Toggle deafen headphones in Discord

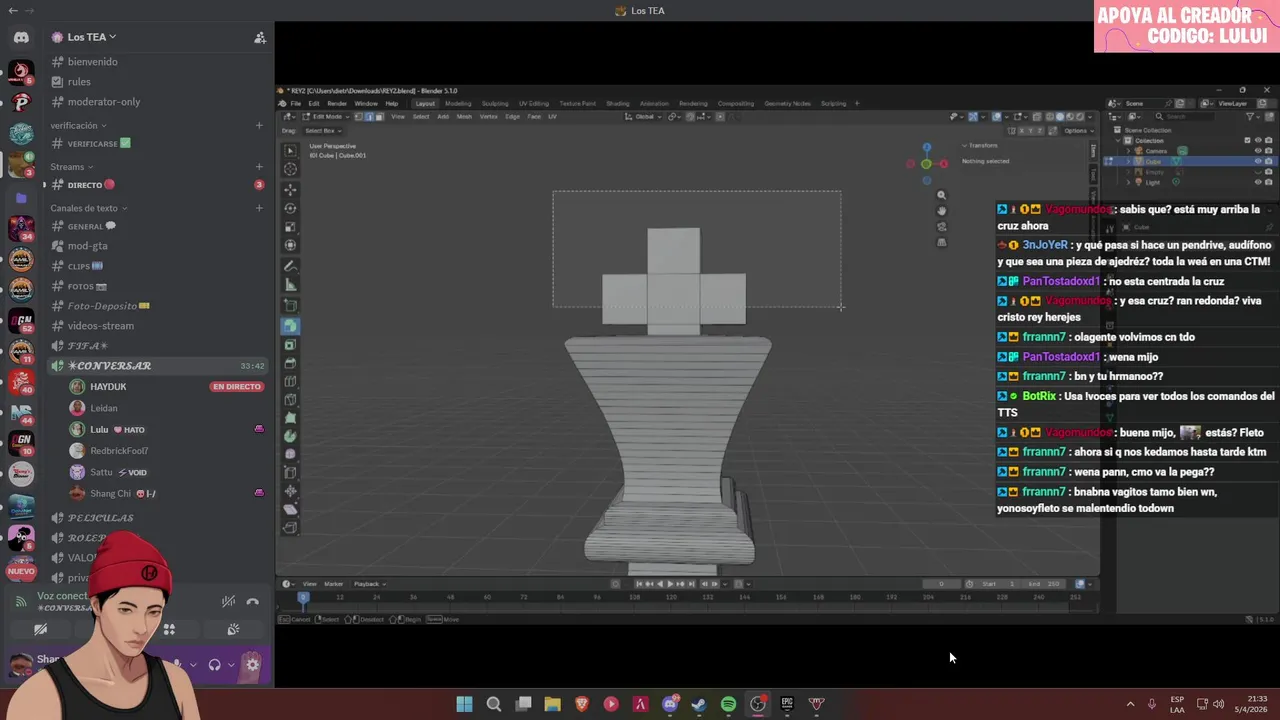click(214, 664)
